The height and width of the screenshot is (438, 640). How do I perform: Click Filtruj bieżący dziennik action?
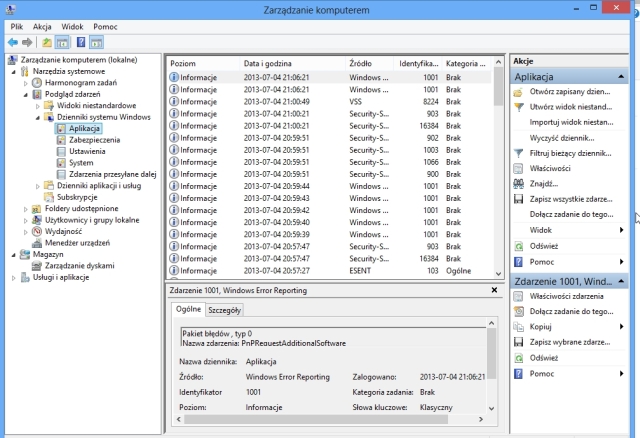(x=570, y=152)
